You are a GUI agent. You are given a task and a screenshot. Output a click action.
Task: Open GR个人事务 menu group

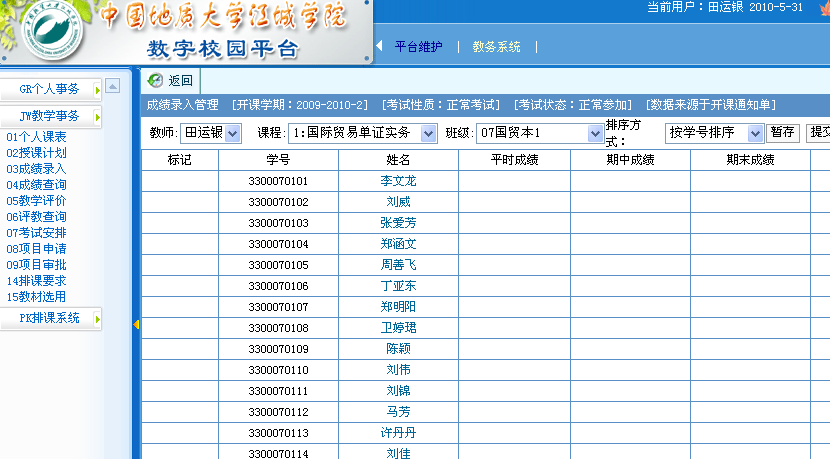point(49,89)
